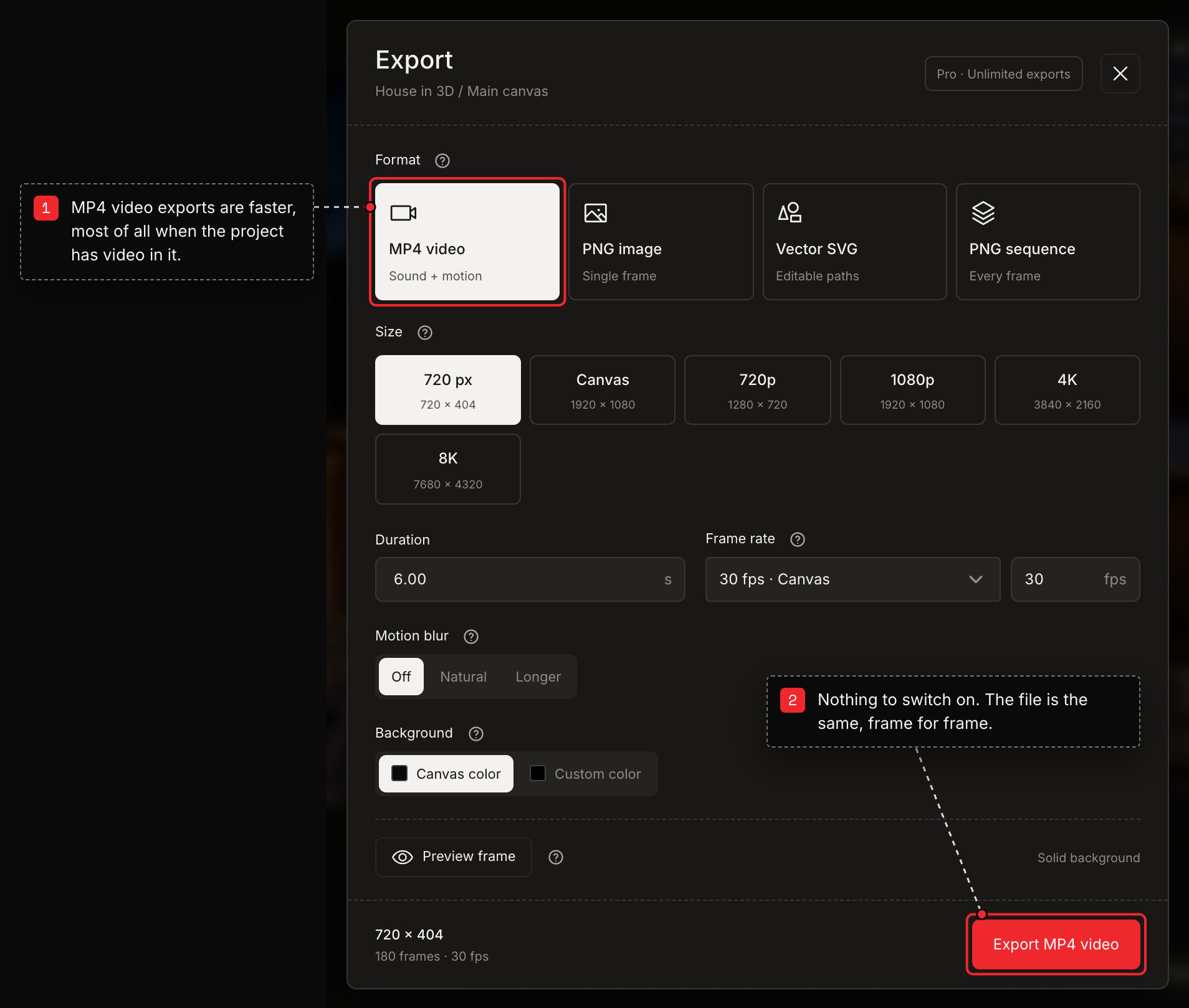
Task: Set motion blur to Longer
Action: click(x=538, y=677)
